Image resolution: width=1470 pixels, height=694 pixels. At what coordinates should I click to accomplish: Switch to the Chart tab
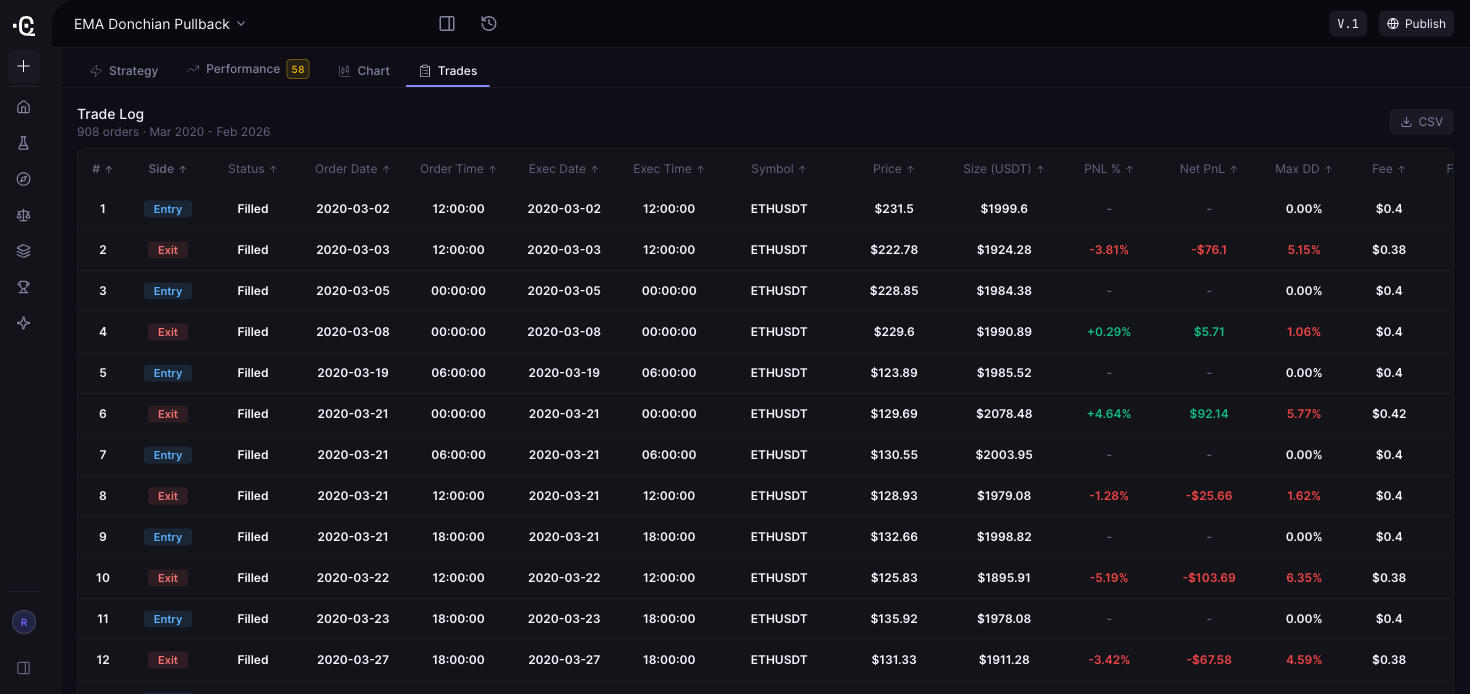[364, 71]
